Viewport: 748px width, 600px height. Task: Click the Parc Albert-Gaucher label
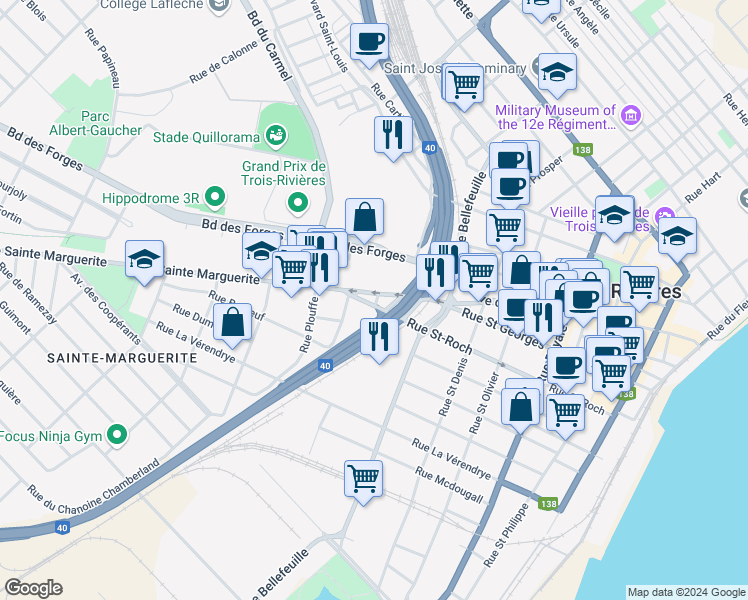(95, 123)
